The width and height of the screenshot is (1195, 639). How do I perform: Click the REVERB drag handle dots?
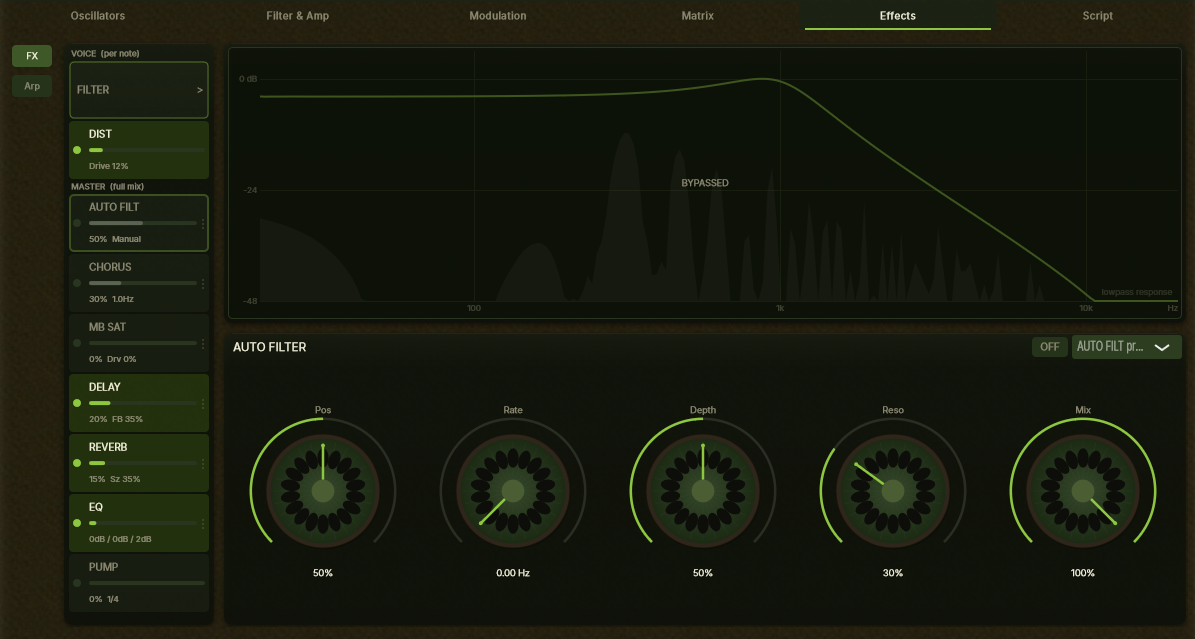[x=203, y=463]
